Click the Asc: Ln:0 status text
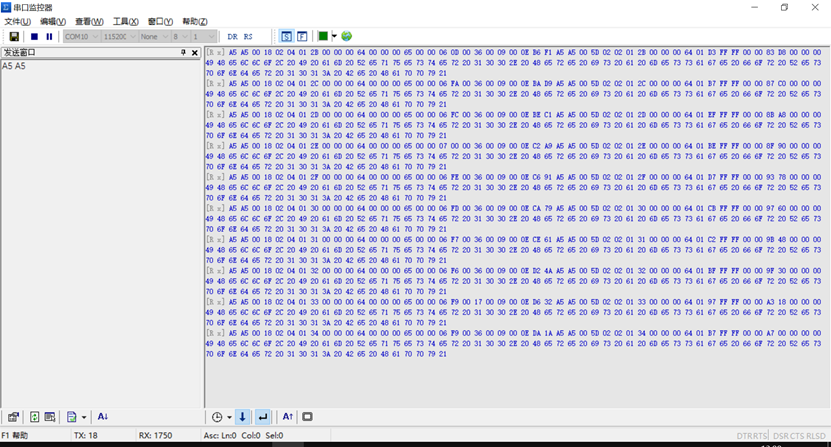The width and height of the screenshot is (831, 447). point(220,435)
